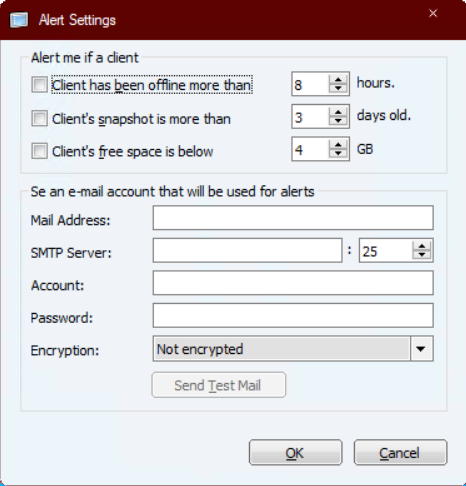Increase the offline hours spinner value
466x486 pixels.
click(x=338, y=79)
